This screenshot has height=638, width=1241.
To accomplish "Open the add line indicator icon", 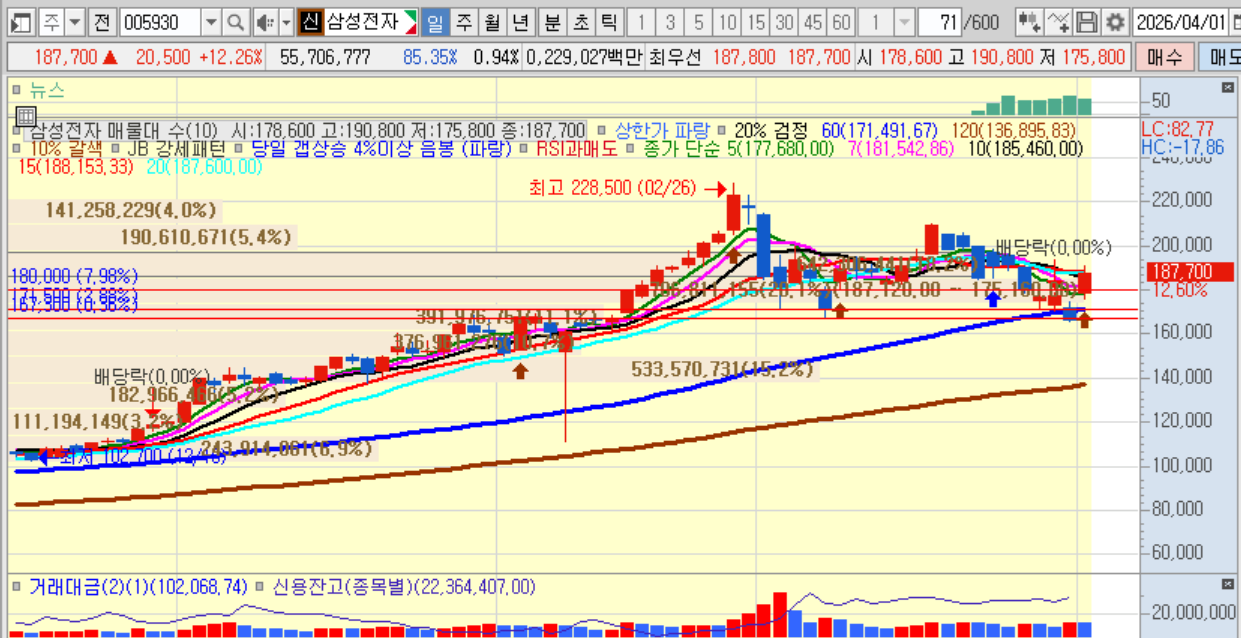I will point(1061,22).
